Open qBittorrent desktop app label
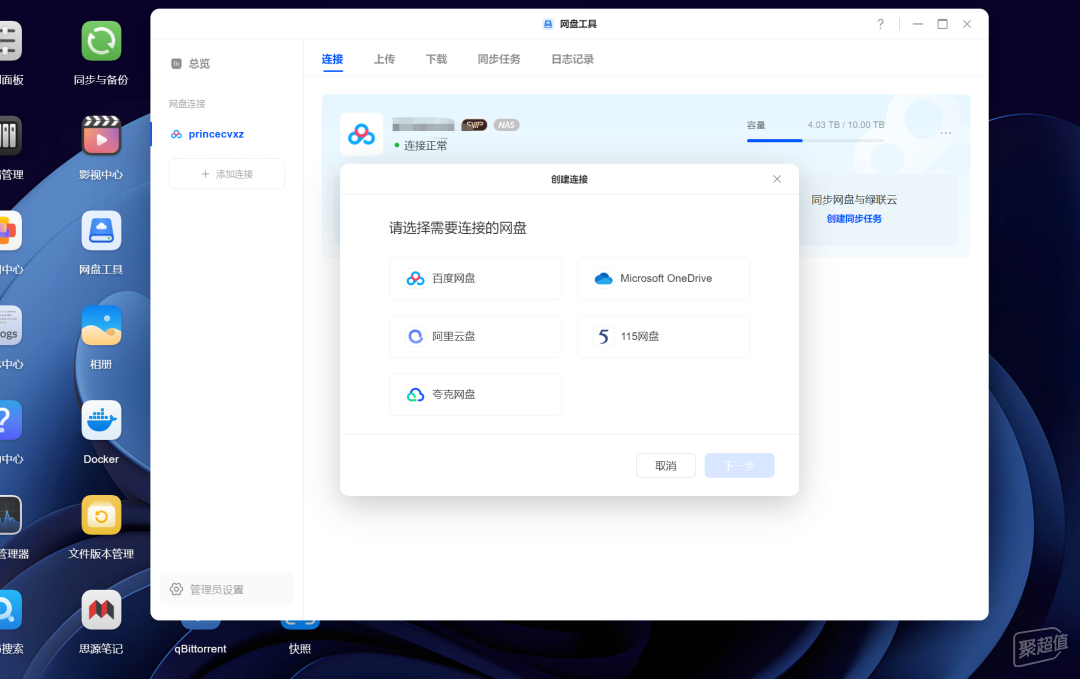This screenshot has width=1080, height=679. [200, 649]
